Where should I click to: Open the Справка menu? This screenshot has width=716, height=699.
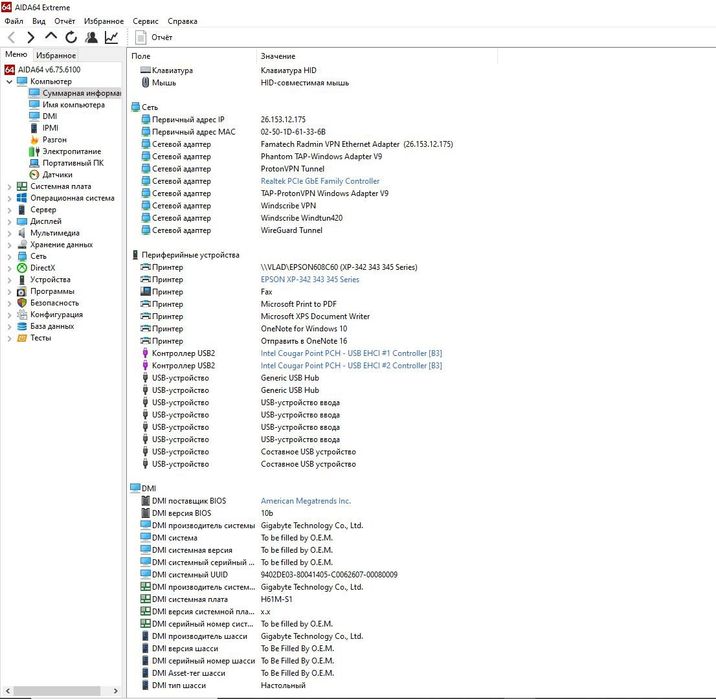pyautogui.click(x=182, y=21)
